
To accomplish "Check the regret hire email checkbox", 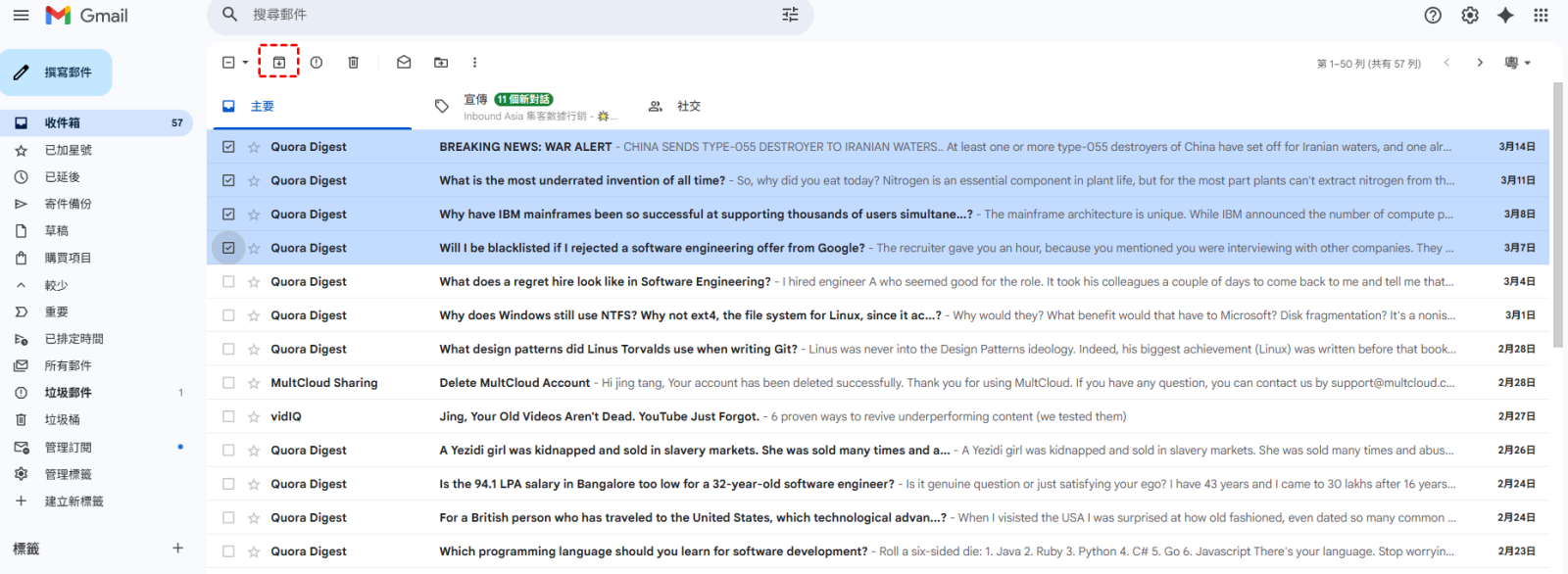I will pyautogui.click(x=228, y=282).
